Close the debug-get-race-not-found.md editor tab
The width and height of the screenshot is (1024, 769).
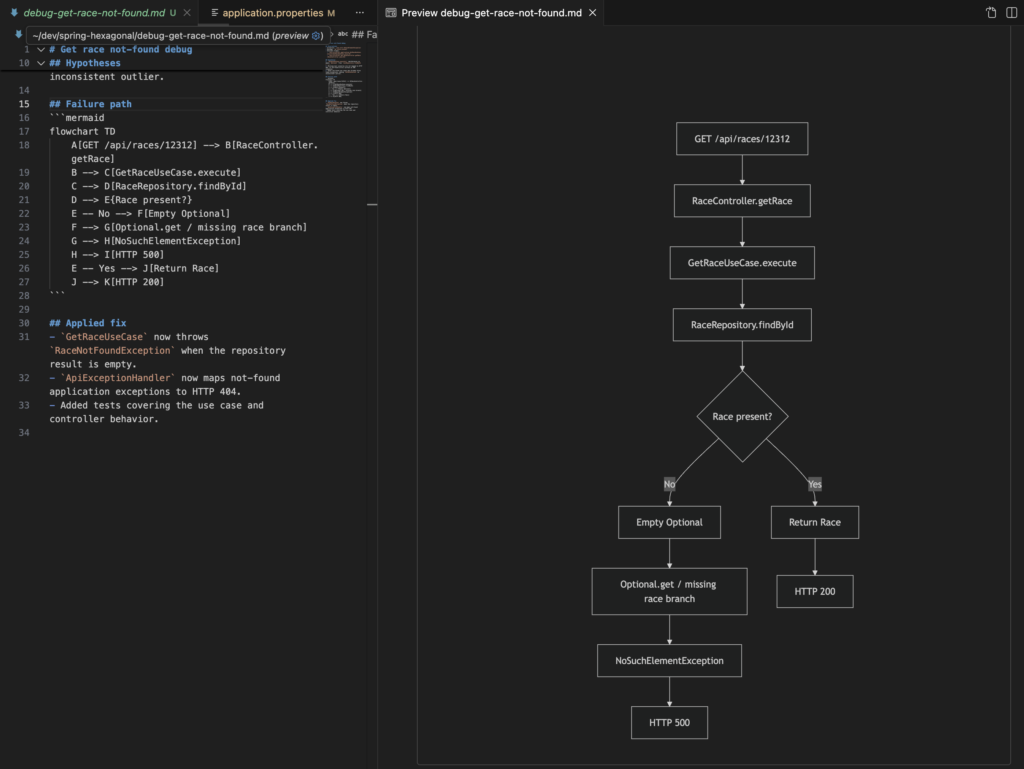click(x=187, y=13)
